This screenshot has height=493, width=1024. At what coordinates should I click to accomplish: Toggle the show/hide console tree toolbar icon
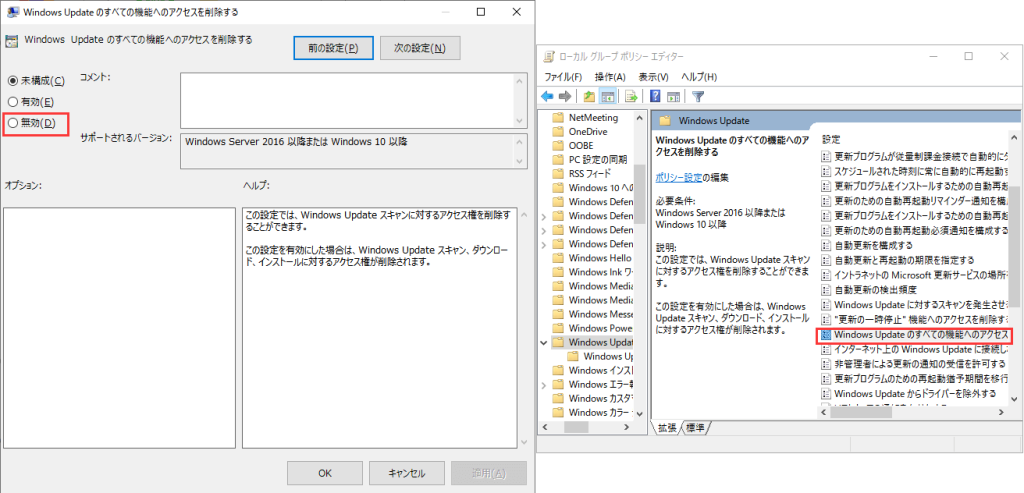pos(607,97)
